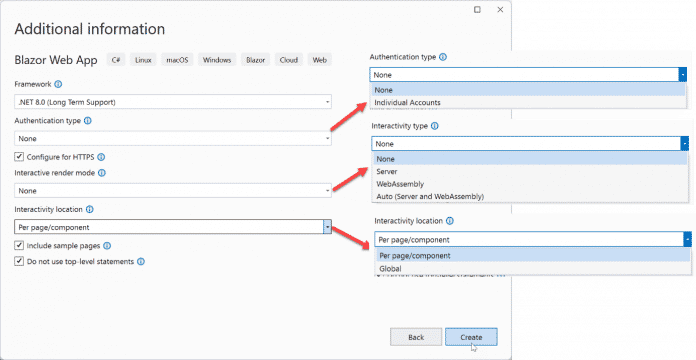Viewport: 696px width, 360px height.
Task: Select None in the Interactivity type list
Action: (530, 159)
